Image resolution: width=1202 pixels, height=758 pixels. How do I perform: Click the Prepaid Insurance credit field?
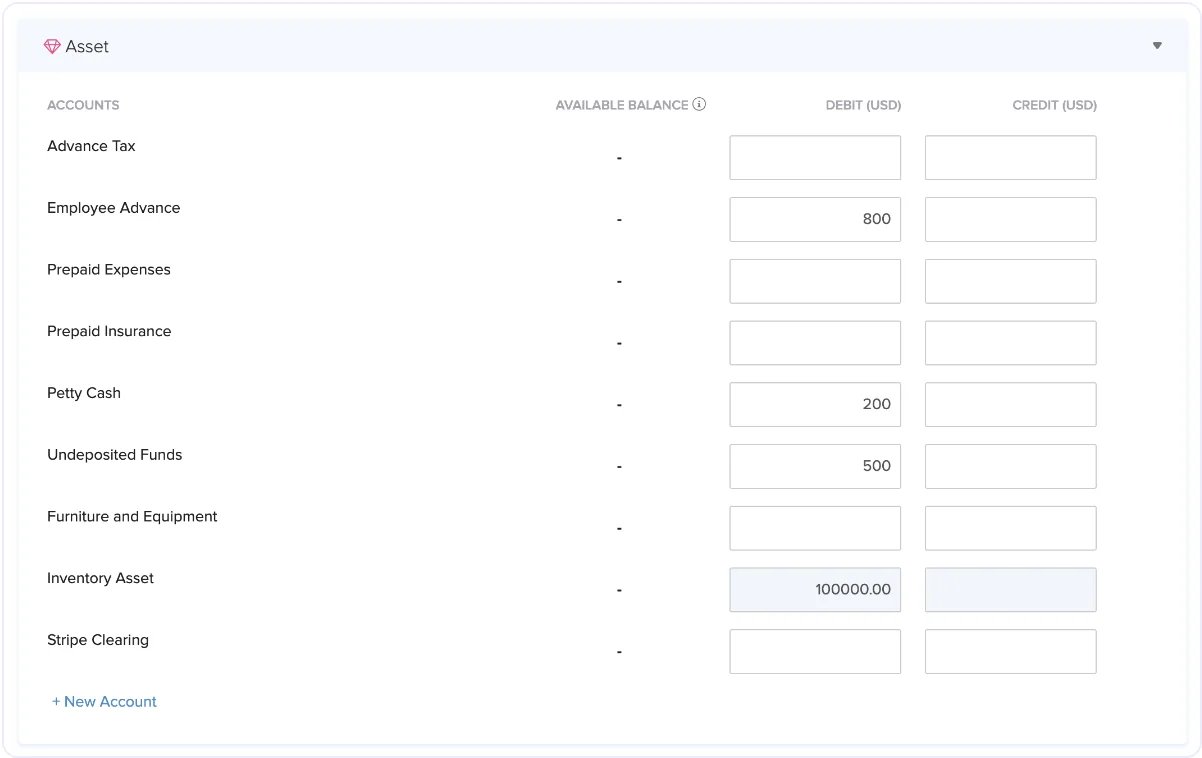(1010, 343)
